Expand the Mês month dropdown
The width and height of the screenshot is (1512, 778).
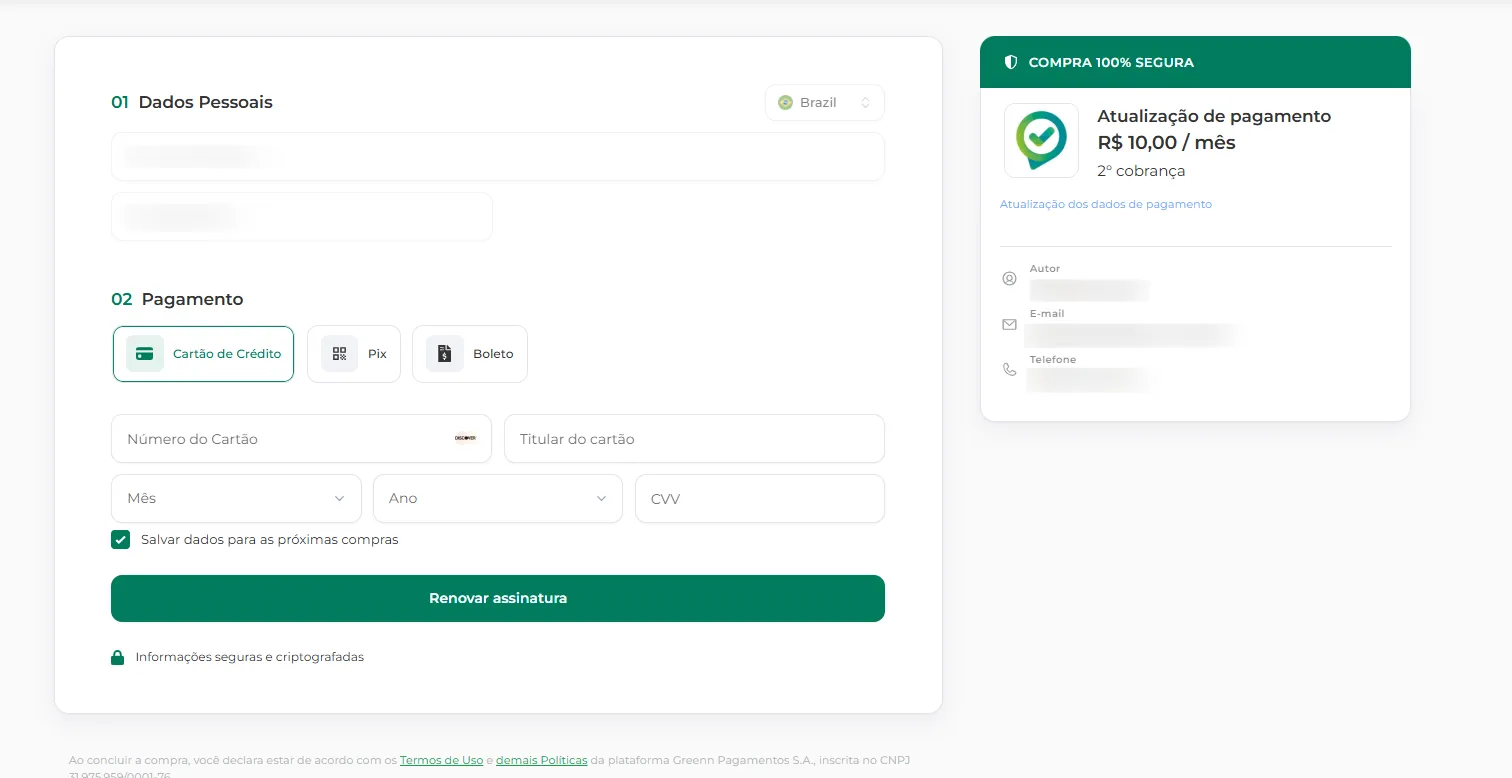(x=236, y=498)
